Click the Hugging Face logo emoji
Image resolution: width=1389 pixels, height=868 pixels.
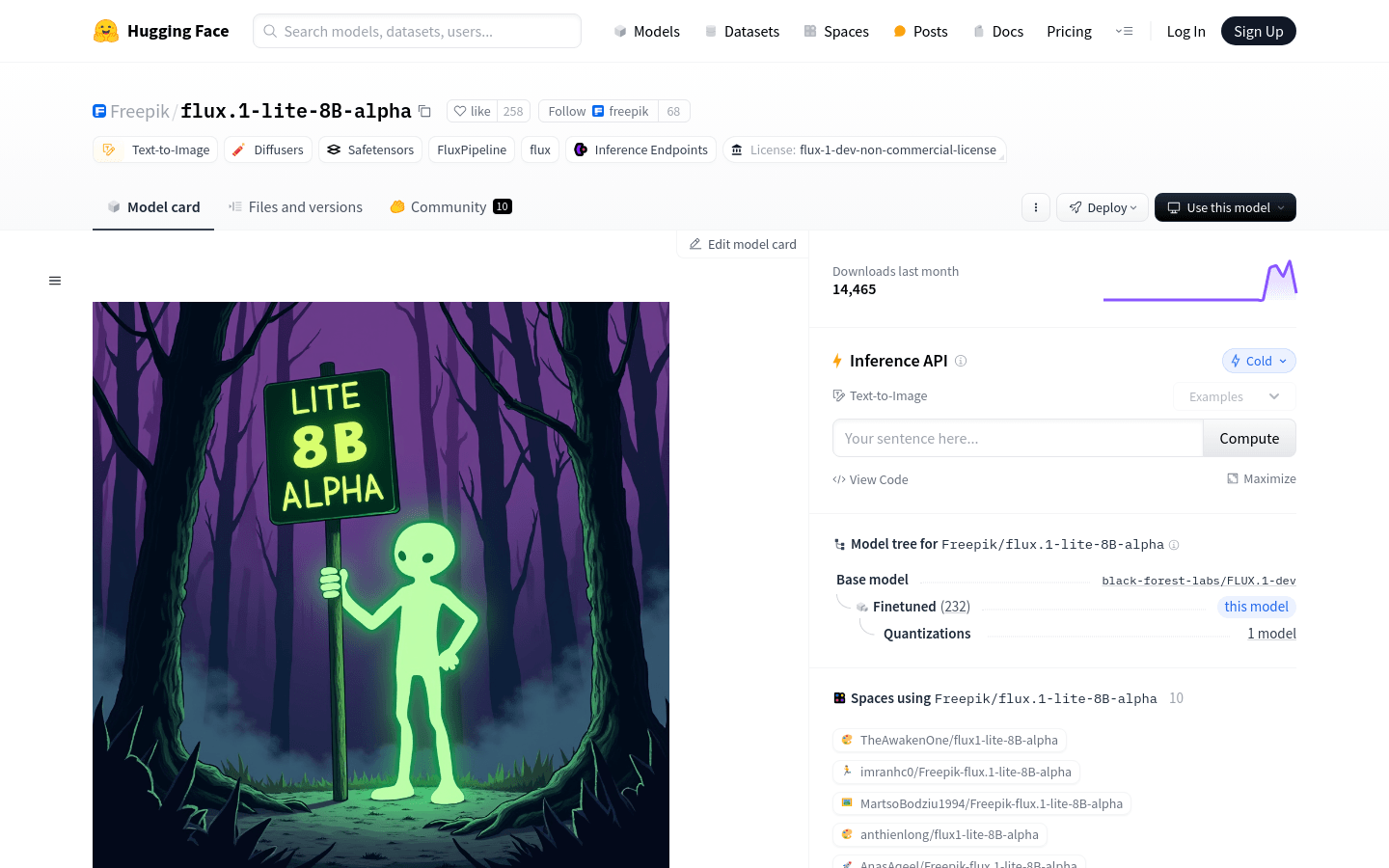click(x=106, y=31)
